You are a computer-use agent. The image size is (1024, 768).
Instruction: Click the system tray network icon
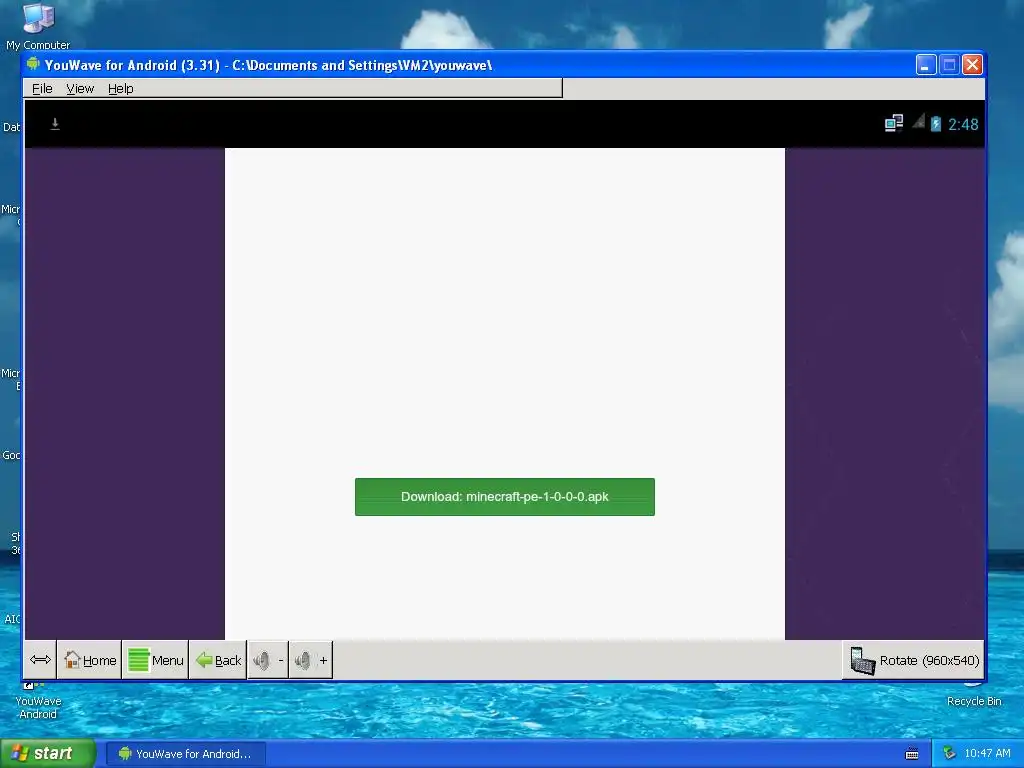coord(949,754)
